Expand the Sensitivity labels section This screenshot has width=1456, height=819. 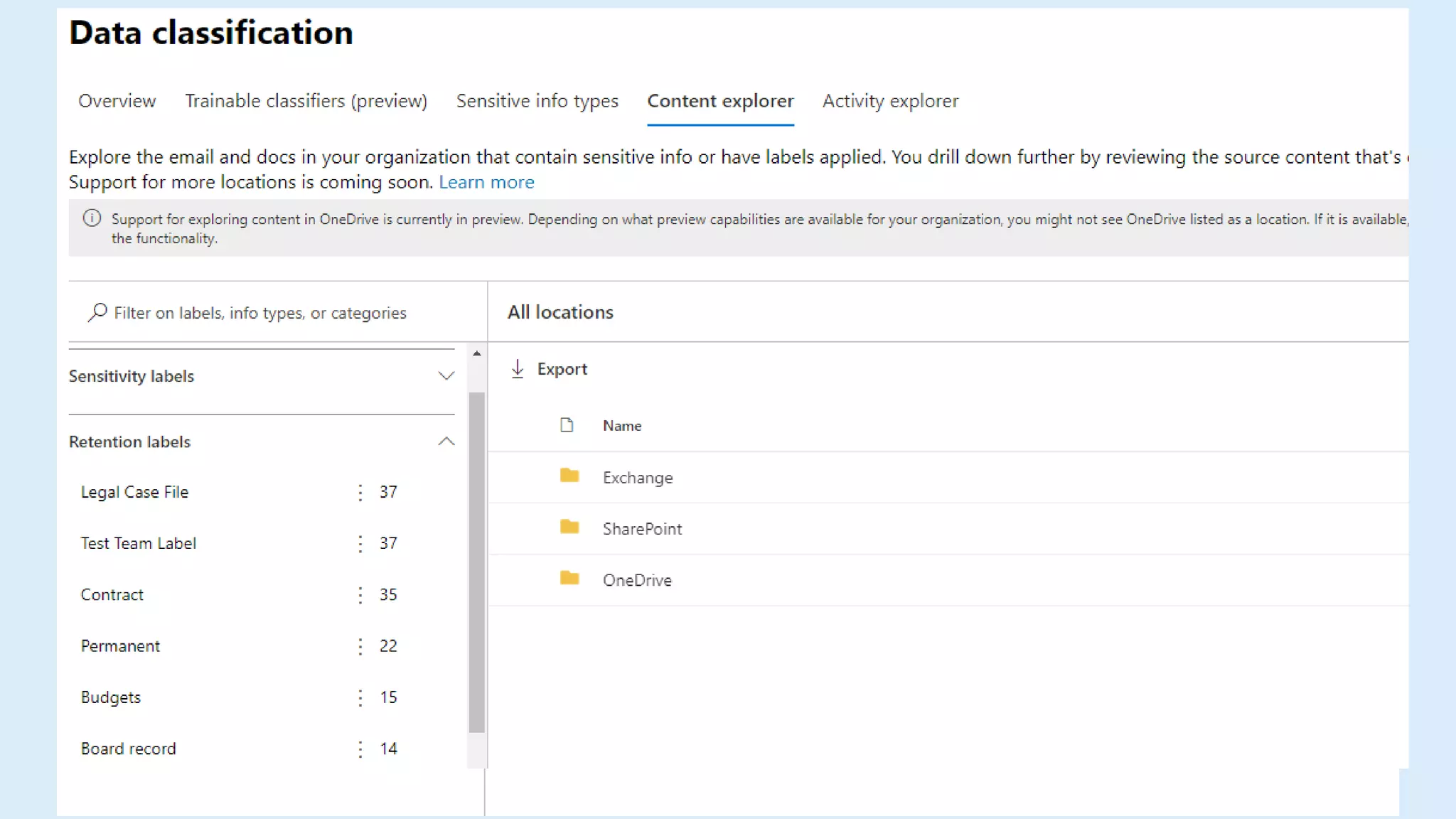coord(446,376)
